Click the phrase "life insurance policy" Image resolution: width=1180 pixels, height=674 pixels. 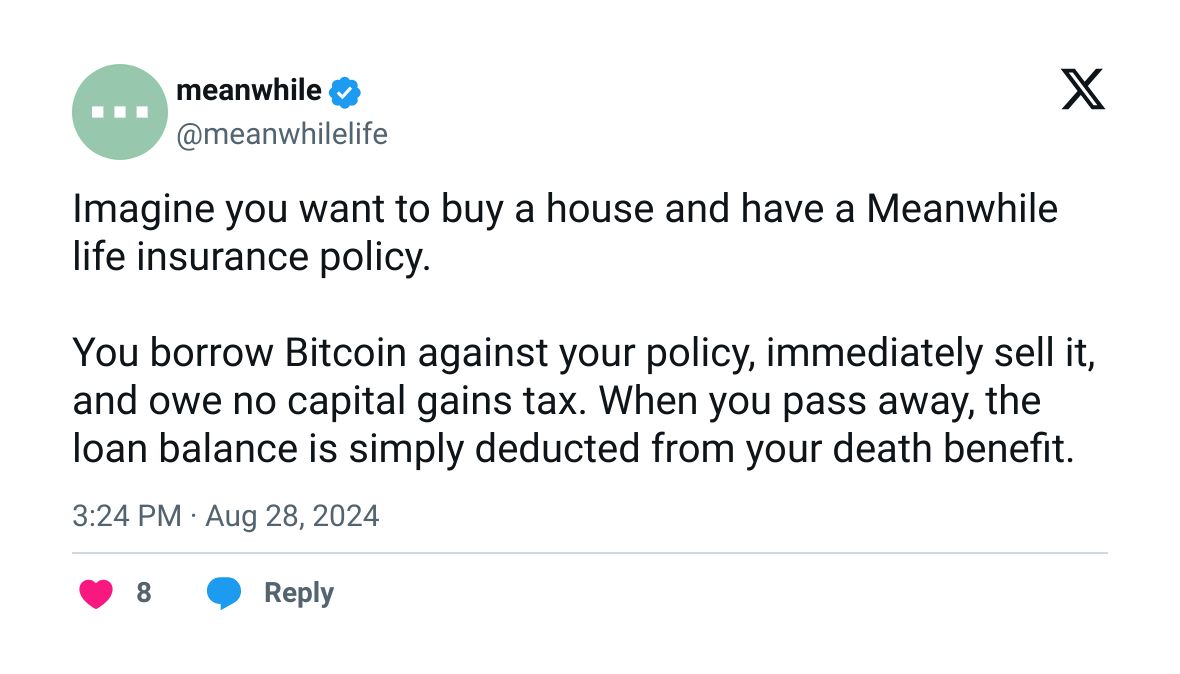[251, 257]
